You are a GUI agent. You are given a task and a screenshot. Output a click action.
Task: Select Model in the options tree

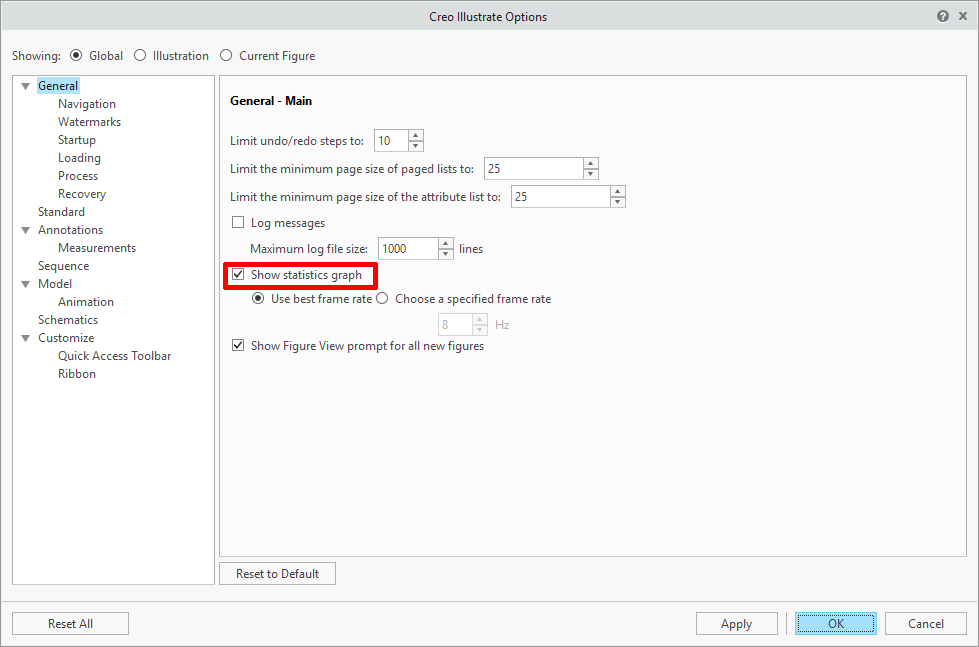click(55, 284)
